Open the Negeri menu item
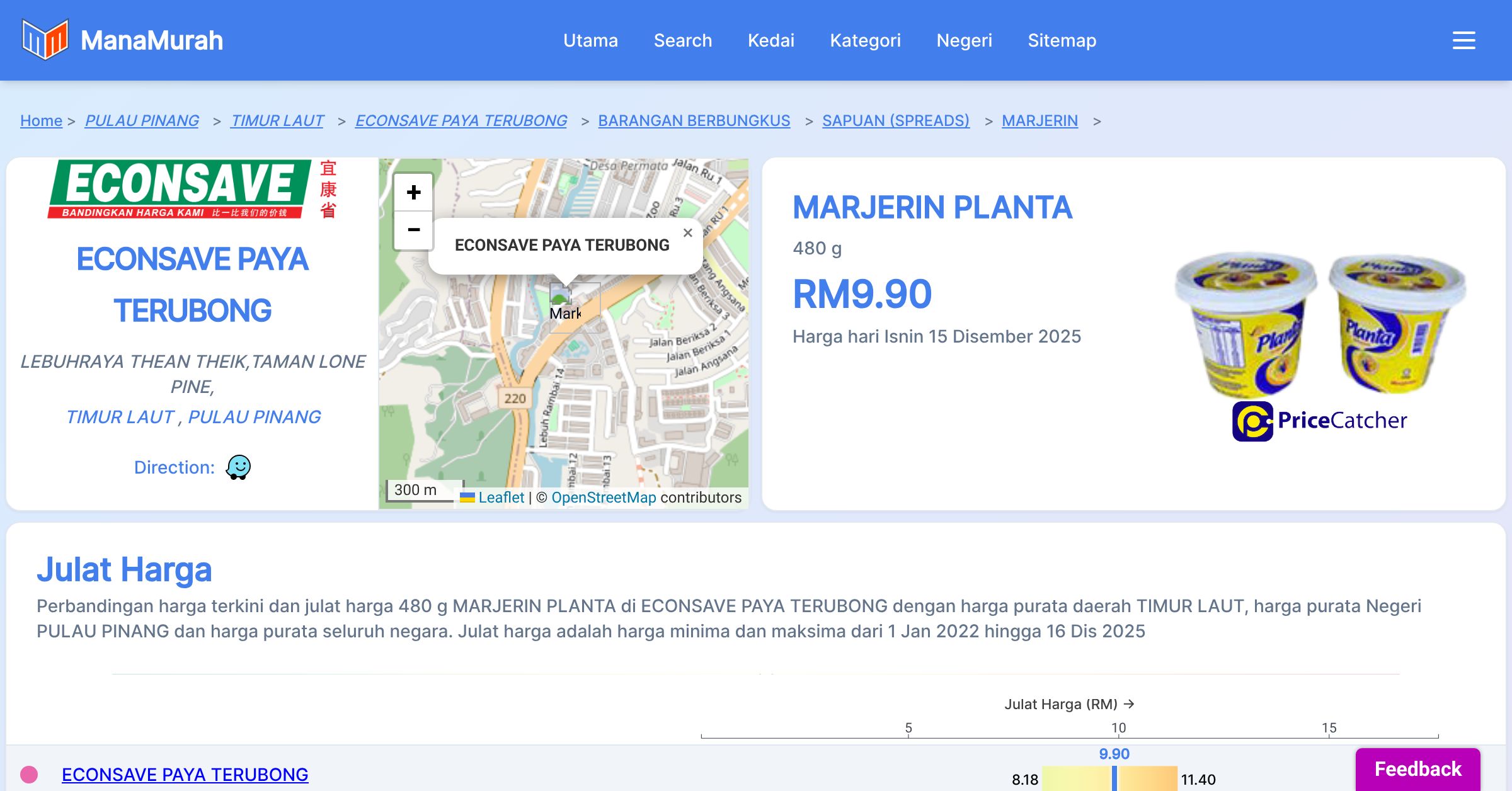Viewport: 1512px width, 791px height. 964,40
